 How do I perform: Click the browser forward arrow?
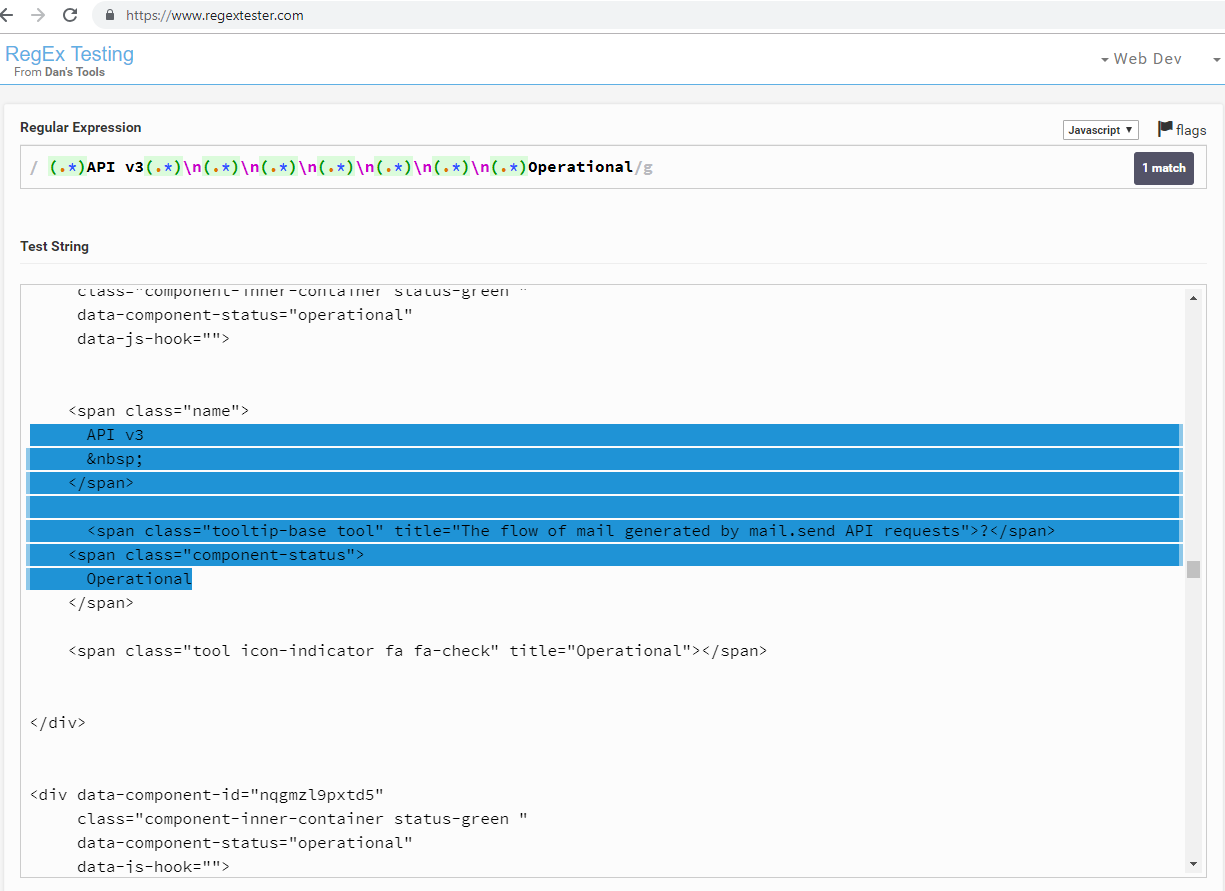[x=41, y=15]
